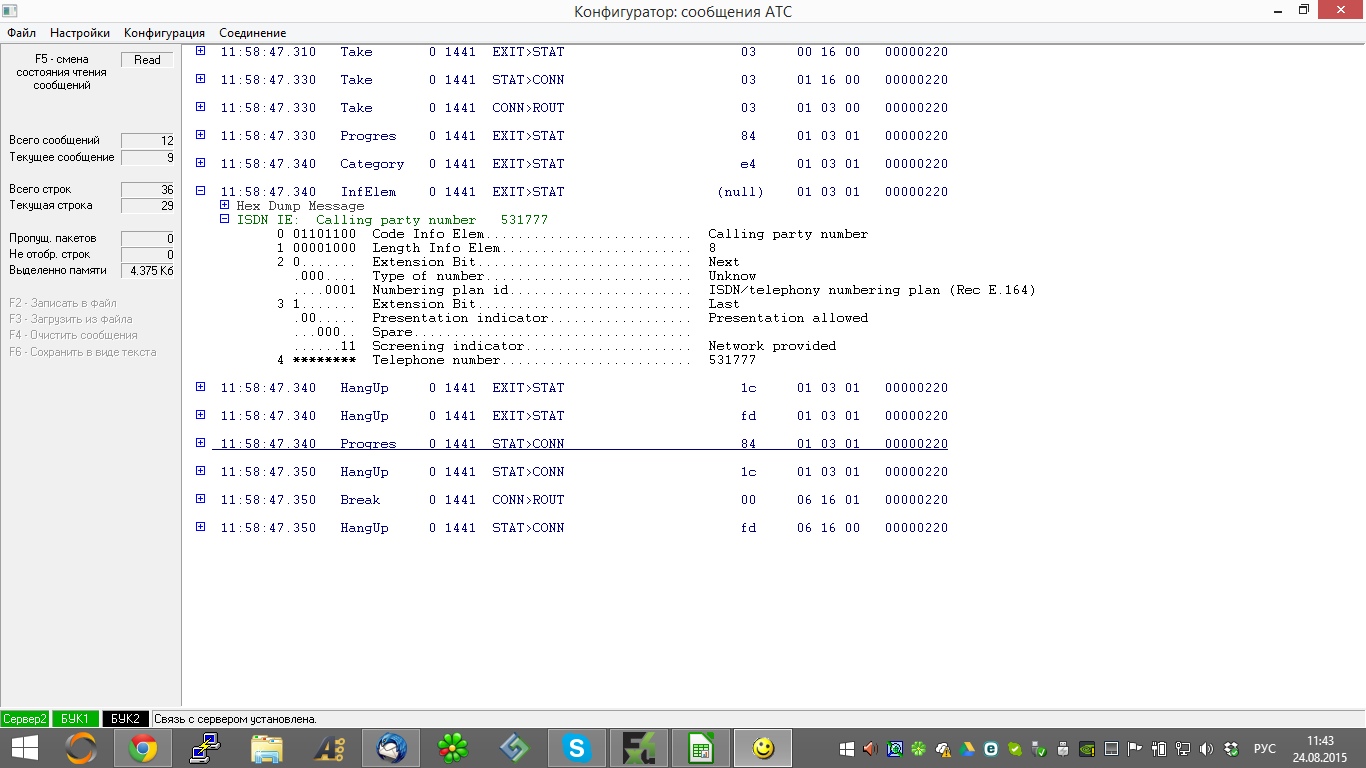
Task: Click the black БУК2 status indicator
Action: coord(125,719)
